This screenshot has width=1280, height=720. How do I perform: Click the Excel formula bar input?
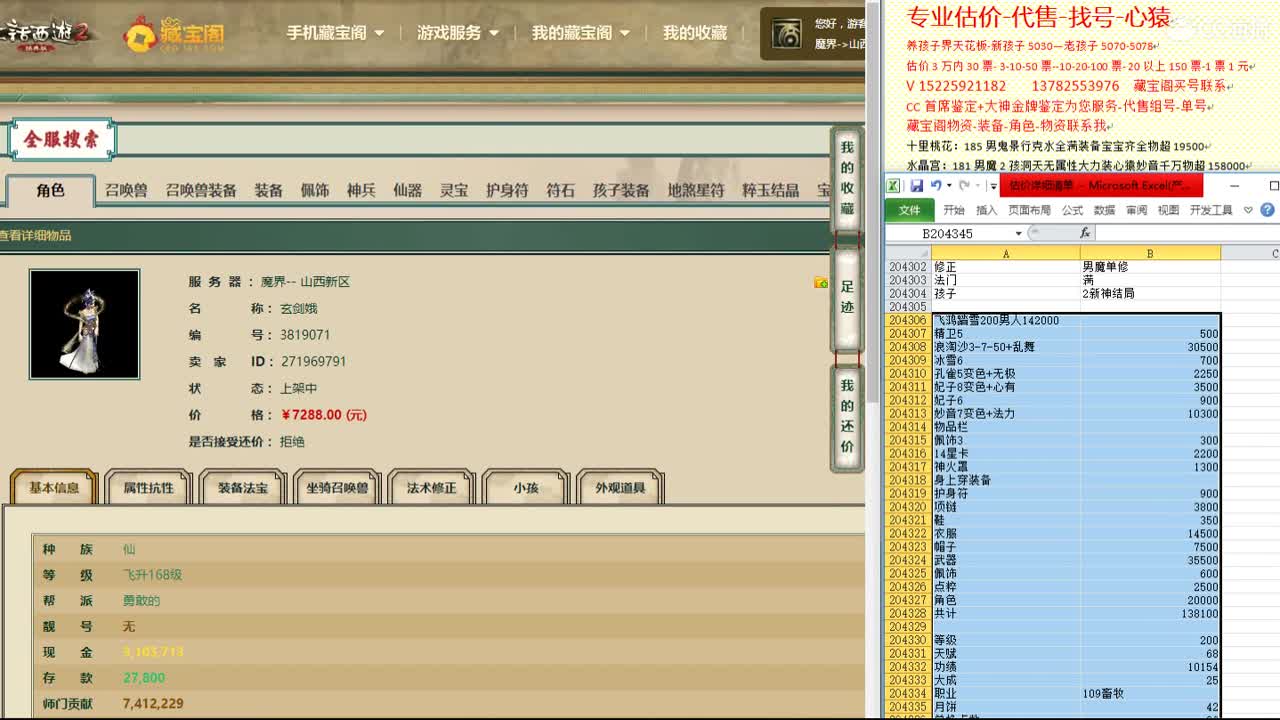pyautogui.click(x=1187, y=233)
